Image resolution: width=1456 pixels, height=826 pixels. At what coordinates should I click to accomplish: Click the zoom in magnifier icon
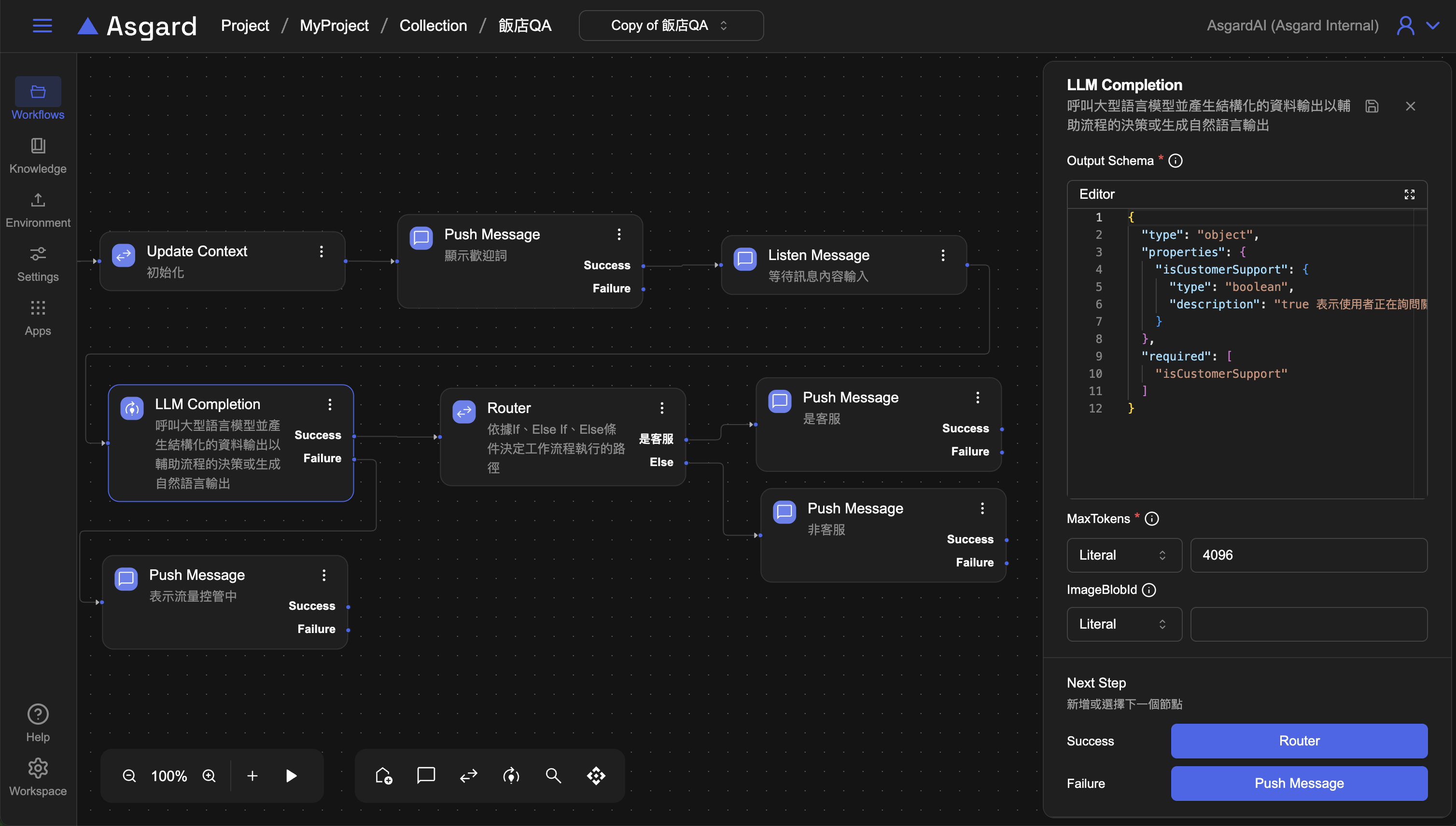coord(209,775)
